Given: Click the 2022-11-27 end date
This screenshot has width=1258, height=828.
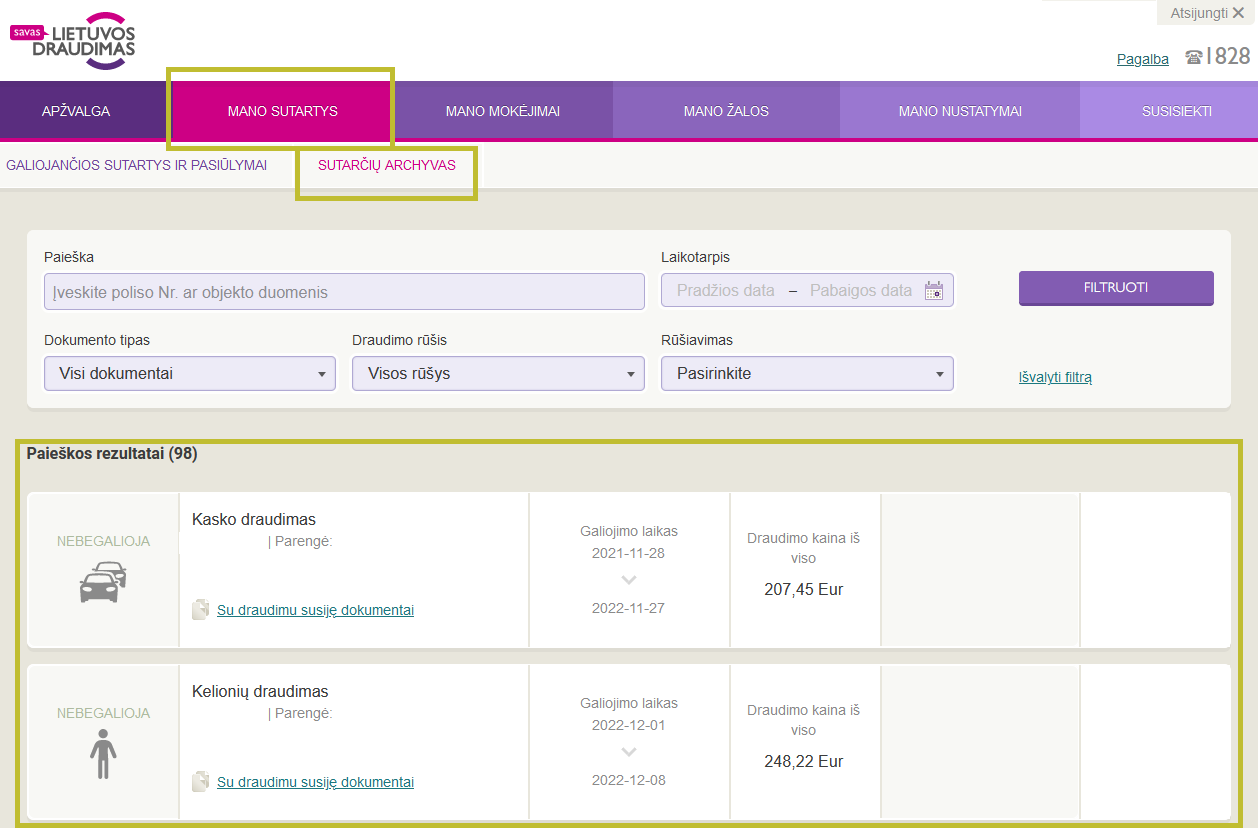Looking at the screenshot, I should 629,608.
